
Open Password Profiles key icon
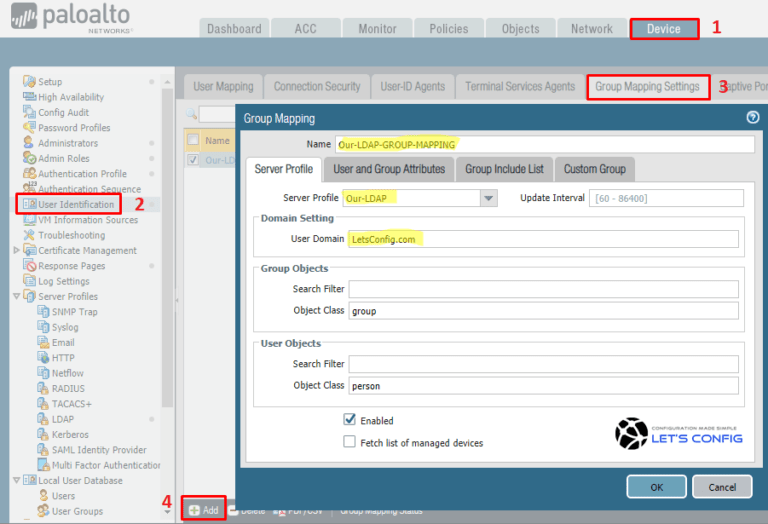tap(29, 127)
